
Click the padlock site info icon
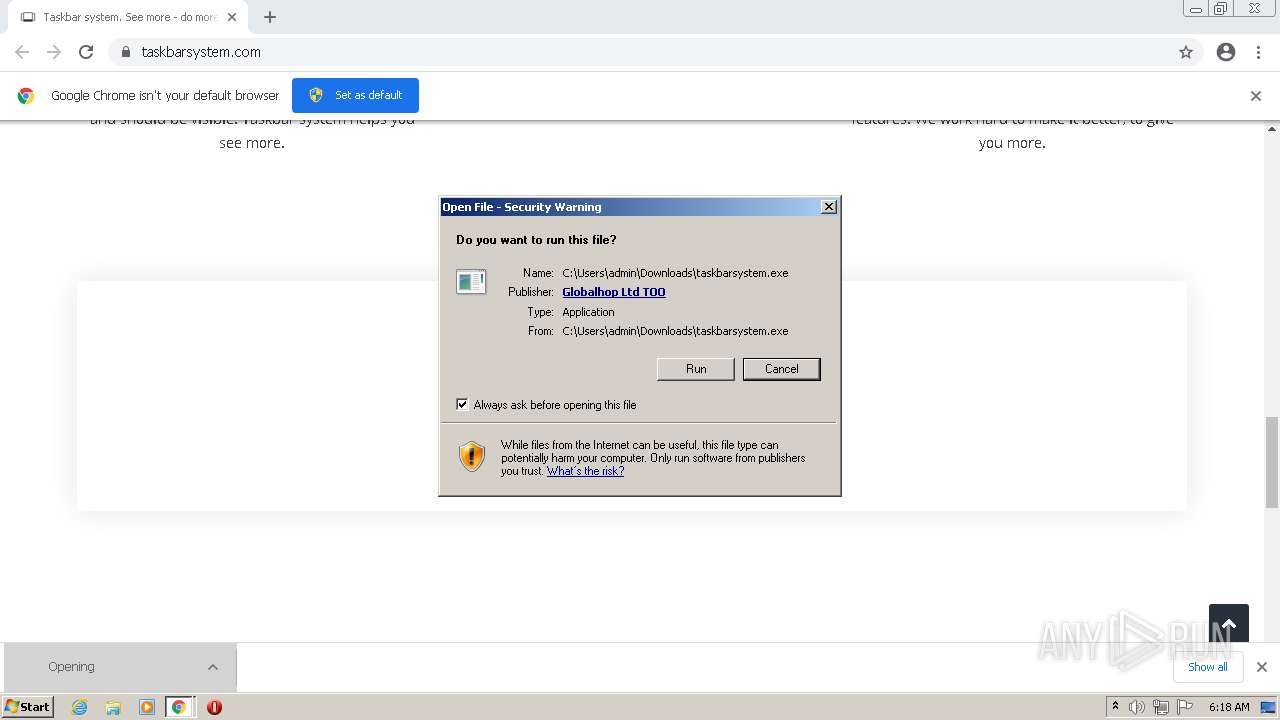[126, 52]
